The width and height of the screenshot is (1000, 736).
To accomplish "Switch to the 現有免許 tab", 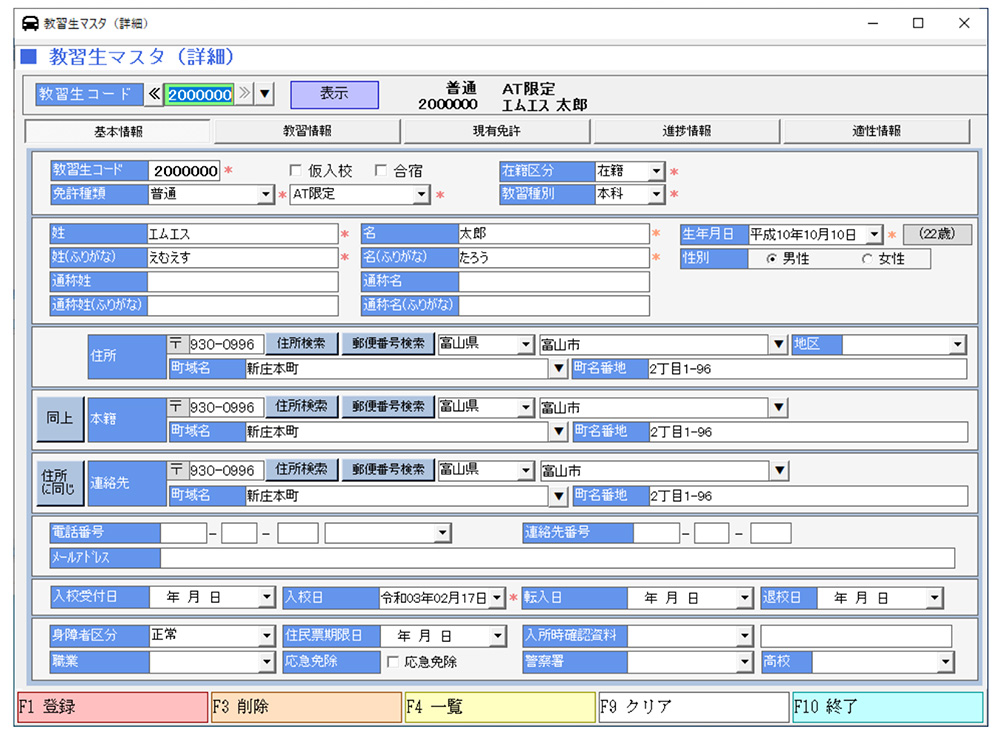I will click(497, 131).
